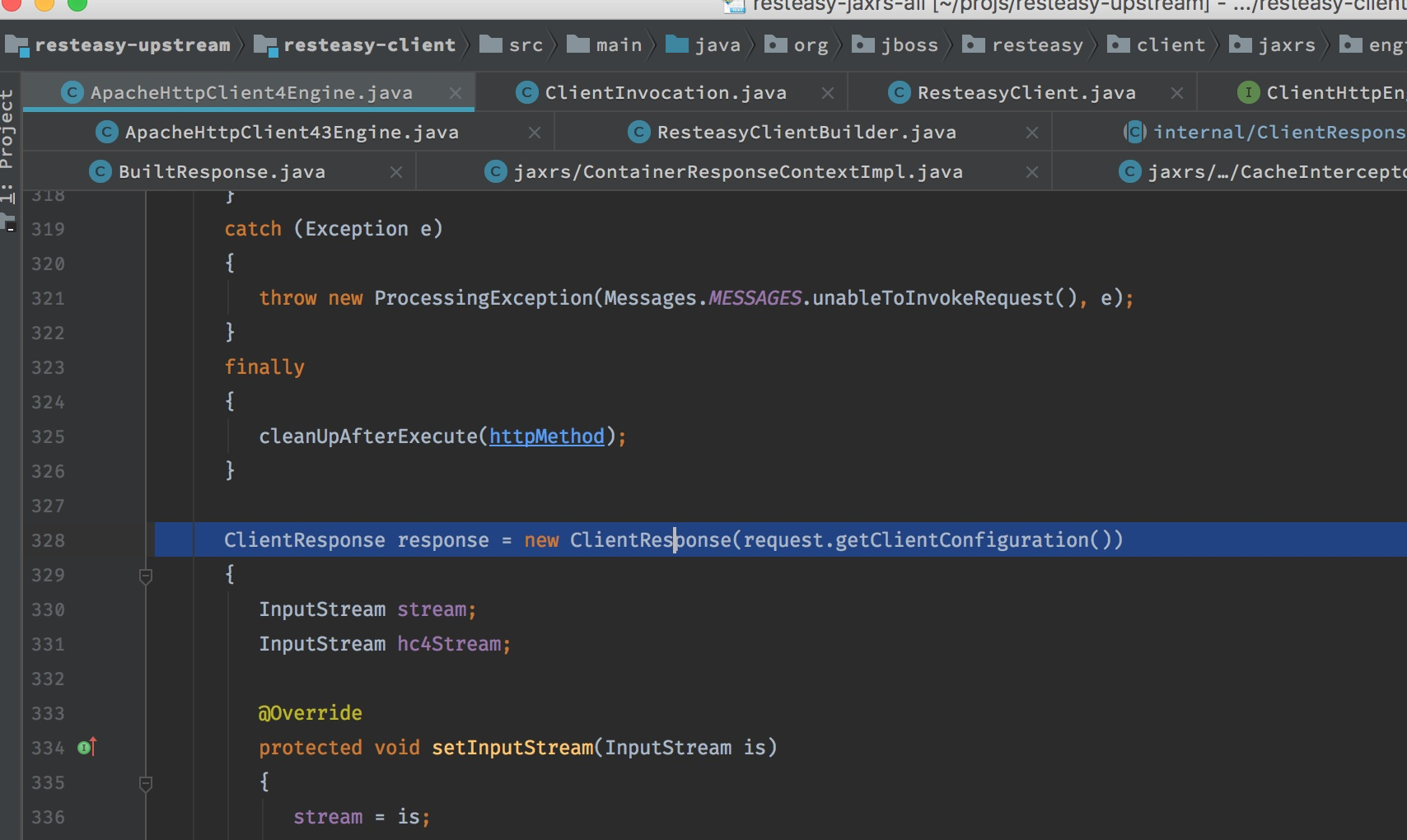The height and width of the screenshot is (840, 1407).
Task: Click blue source-root icon of java breadcrumb
Action: [x=677, y=44]
